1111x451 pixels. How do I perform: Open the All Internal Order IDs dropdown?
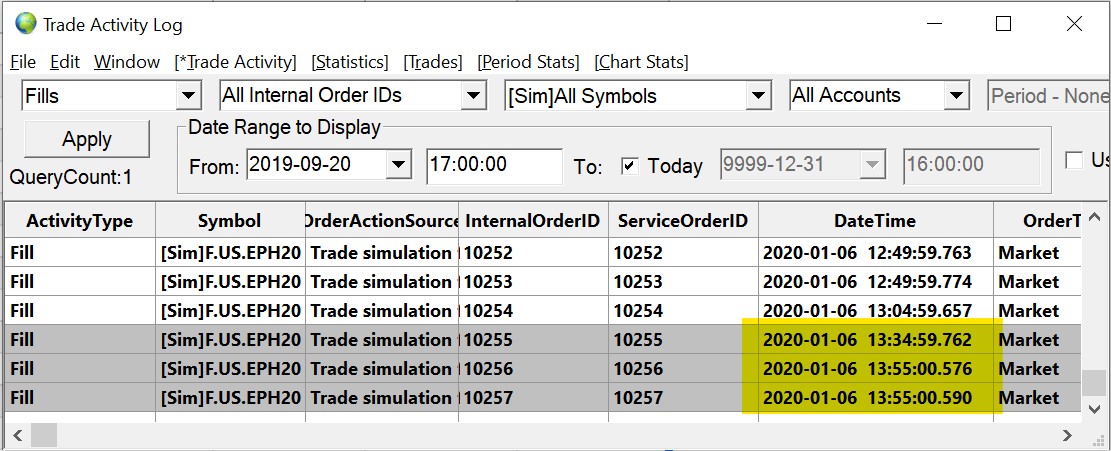[473, 96]
